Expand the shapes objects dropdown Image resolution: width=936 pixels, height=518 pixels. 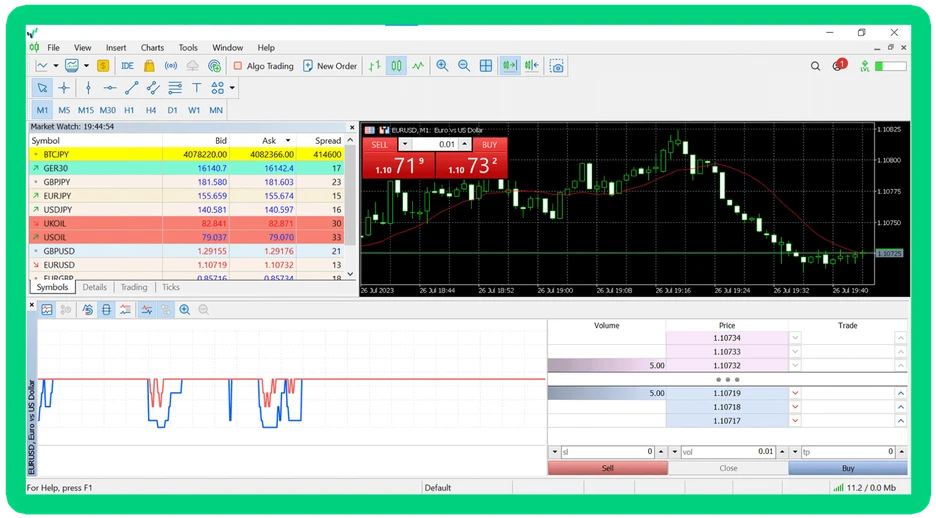[x=232, y=88]
